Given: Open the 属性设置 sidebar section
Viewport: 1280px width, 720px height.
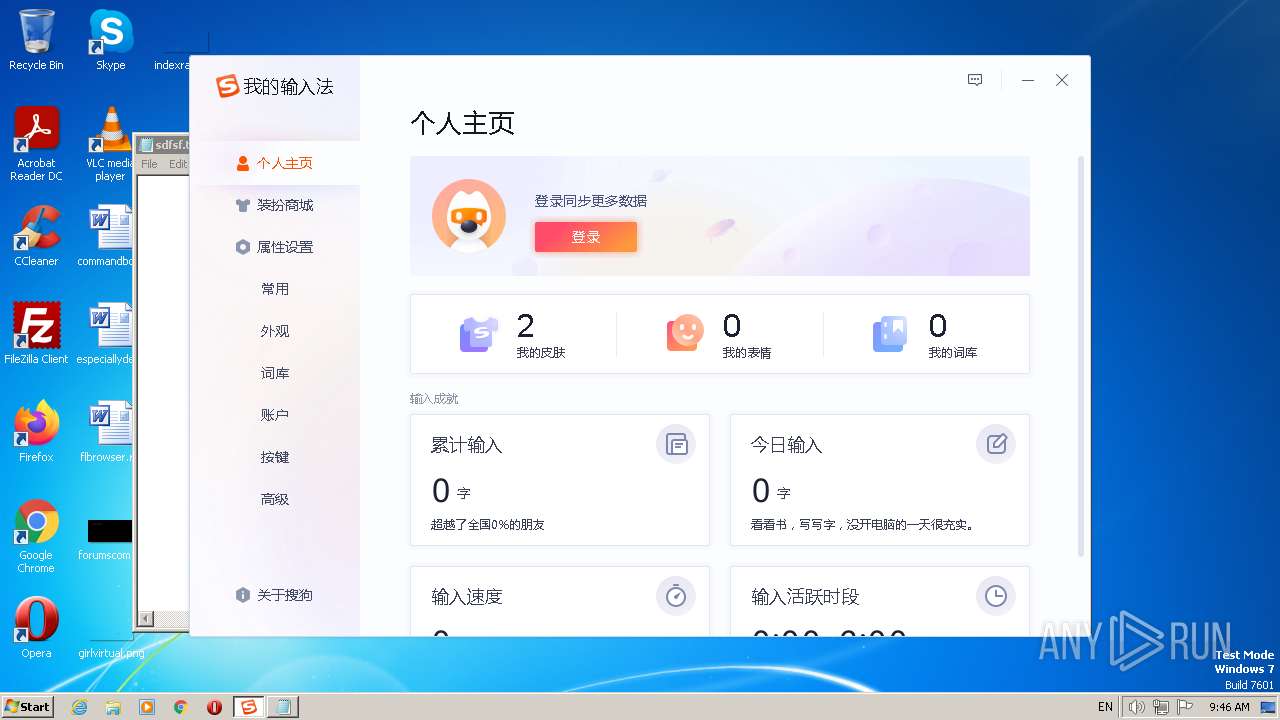Looking at the screenshot, I should 274,247.
